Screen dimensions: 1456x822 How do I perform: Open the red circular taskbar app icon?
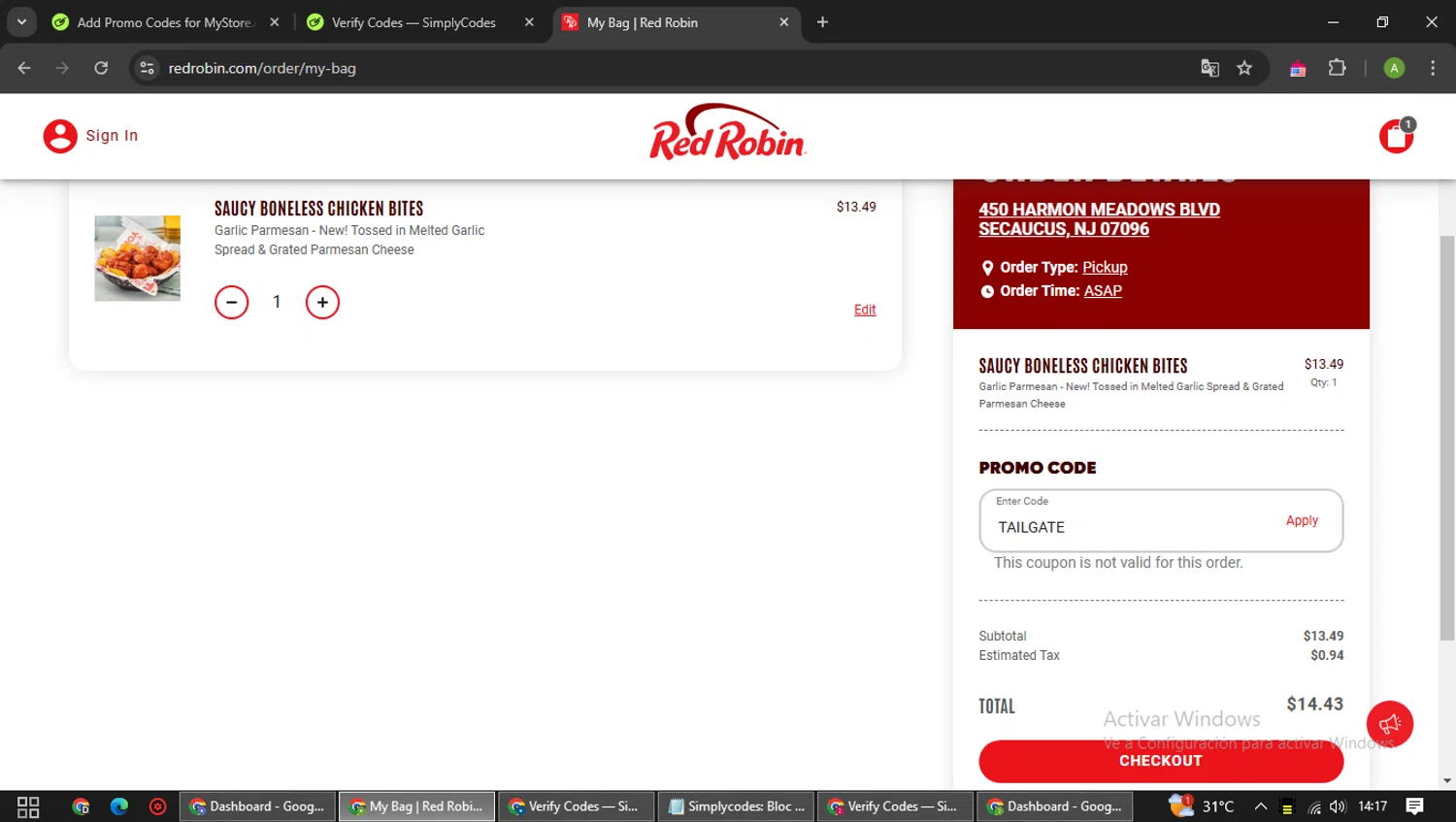pos(158,806)
